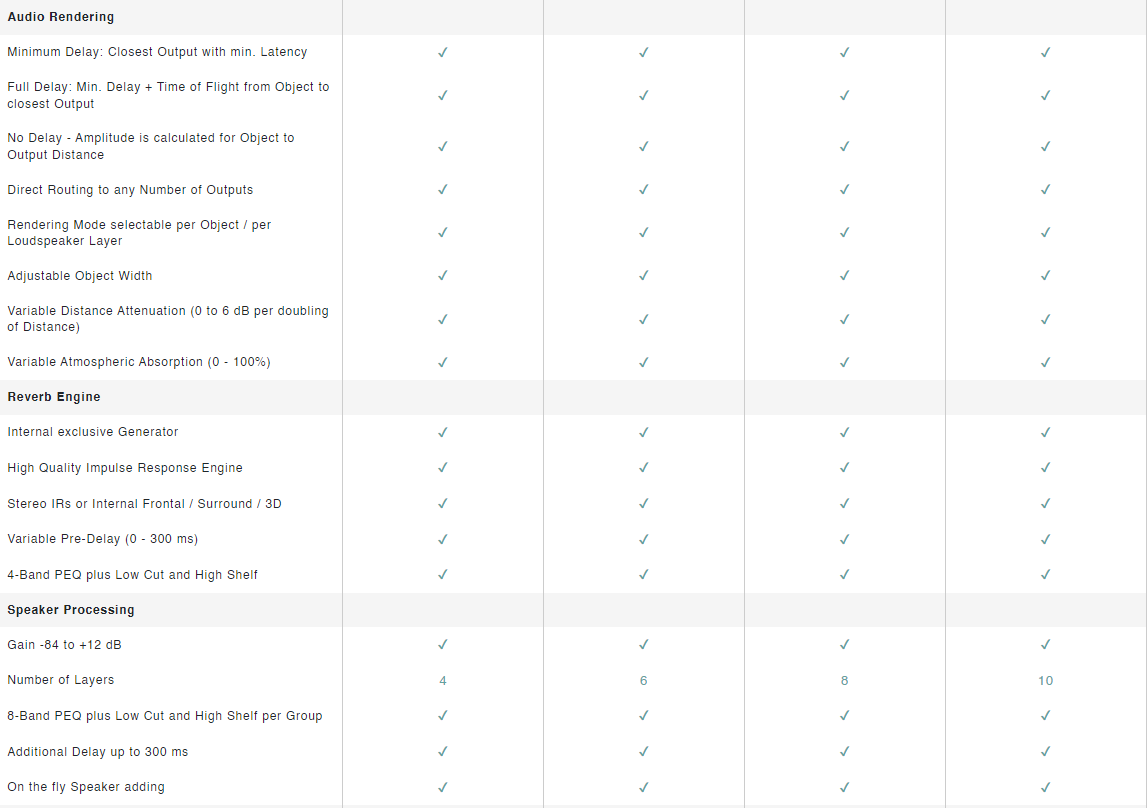Click the Stereo IRs or Internal Frontal label
The image size is (1148, 808).
click(144, 504)
